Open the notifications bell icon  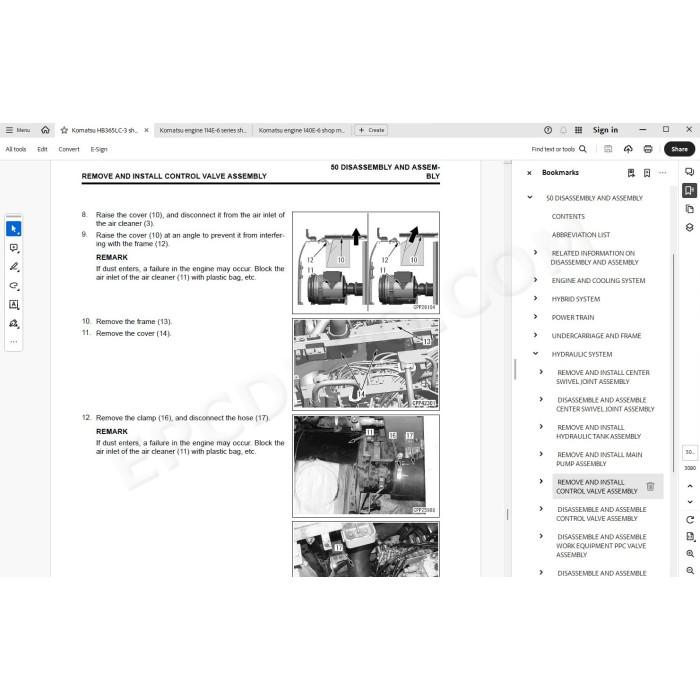[x=563, y=130]
